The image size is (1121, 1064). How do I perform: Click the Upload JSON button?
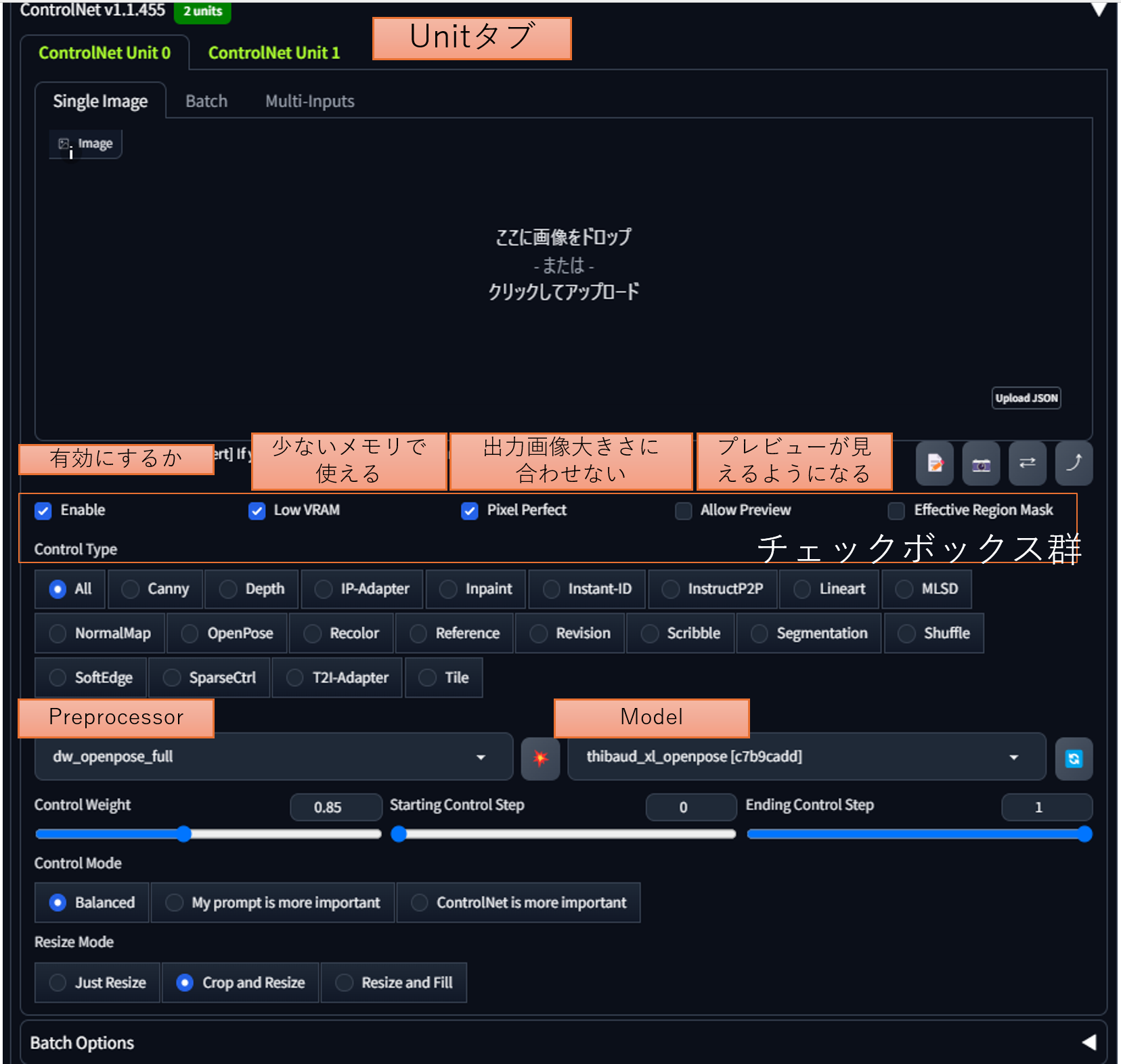click(1026, 398)
